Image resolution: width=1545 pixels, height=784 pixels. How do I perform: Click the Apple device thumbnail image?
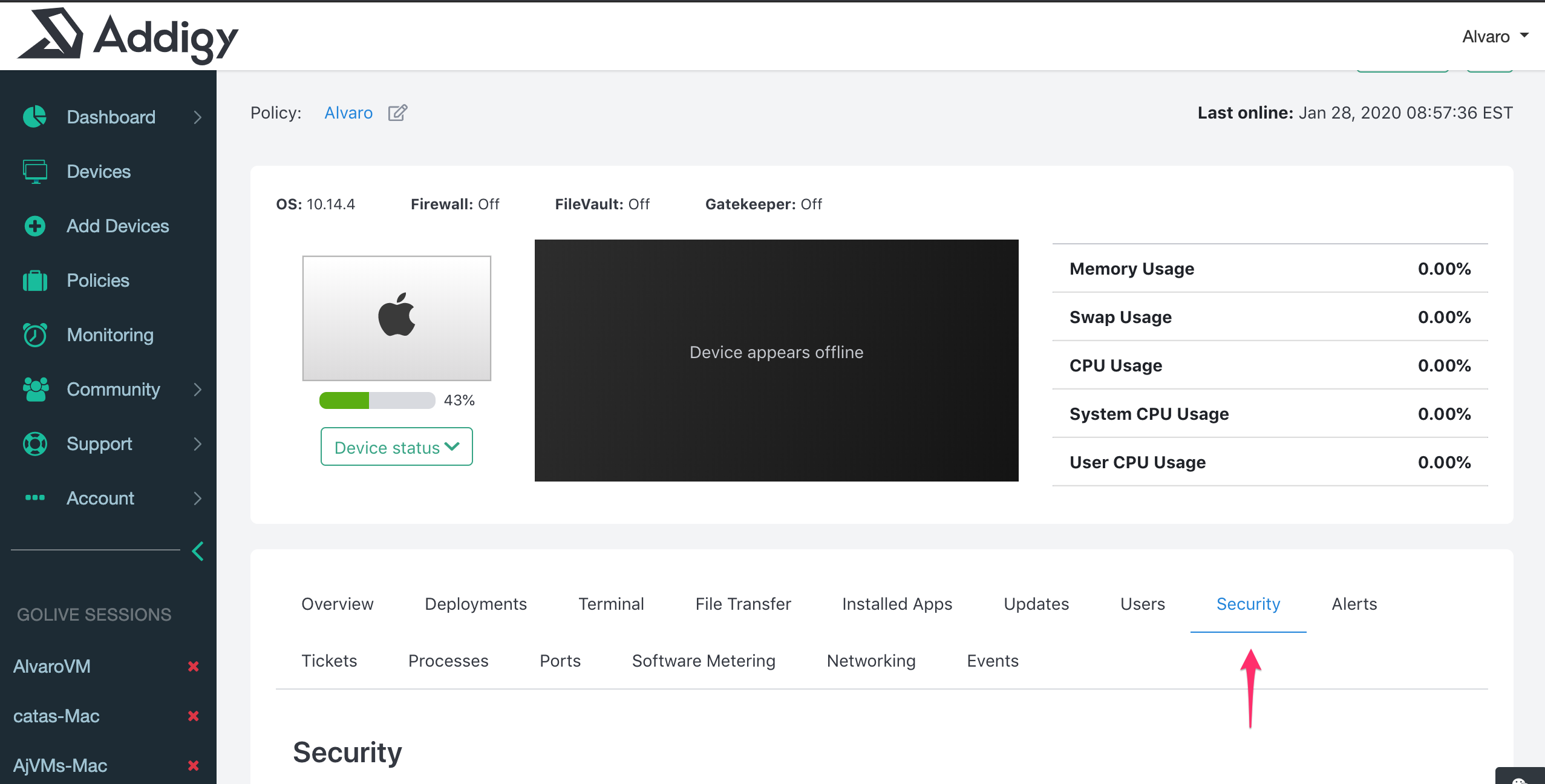pos(396,318)
